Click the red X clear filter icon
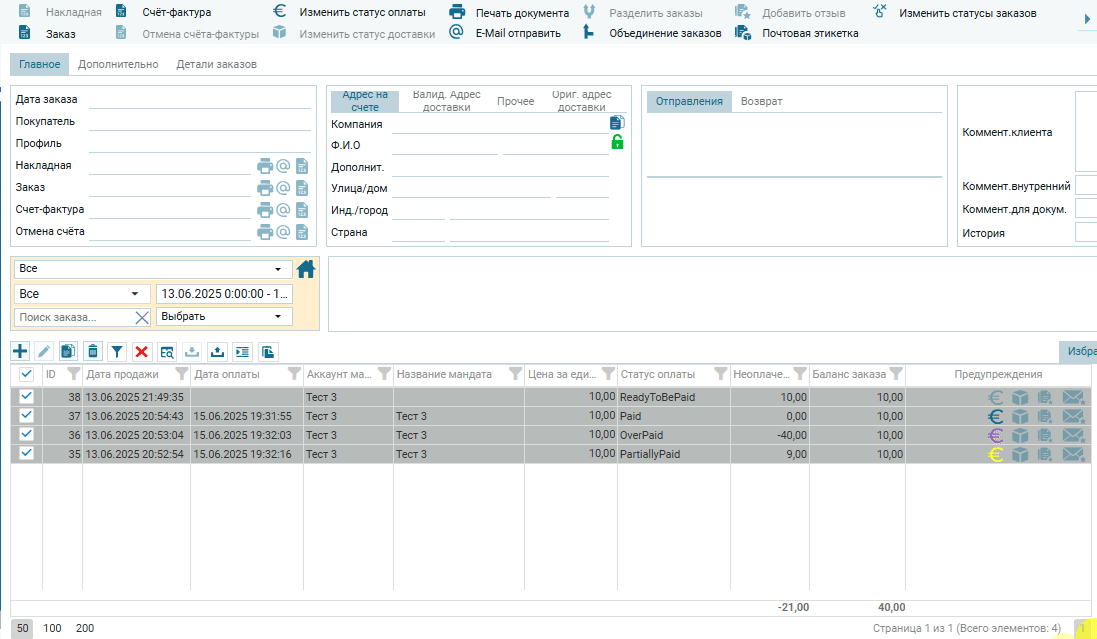Screen dimensions: 1097x639 [142, 351]
